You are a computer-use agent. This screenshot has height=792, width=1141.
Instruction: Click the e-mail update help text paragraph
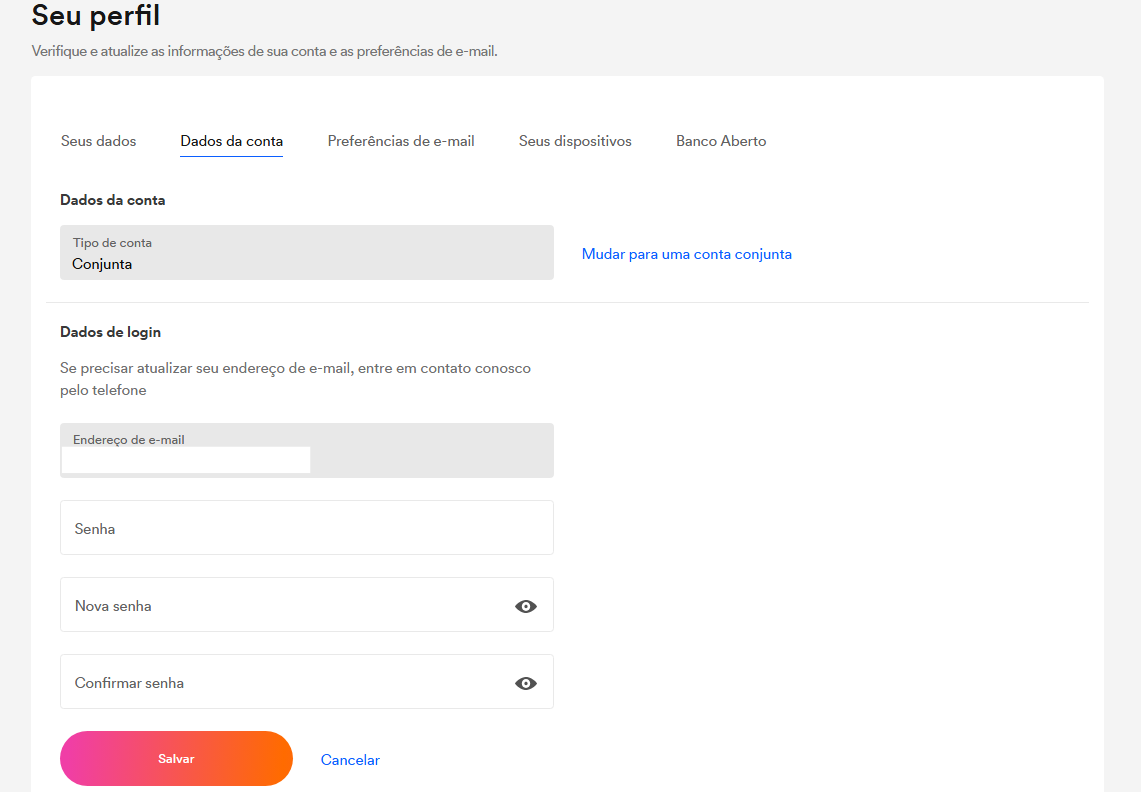295,379
